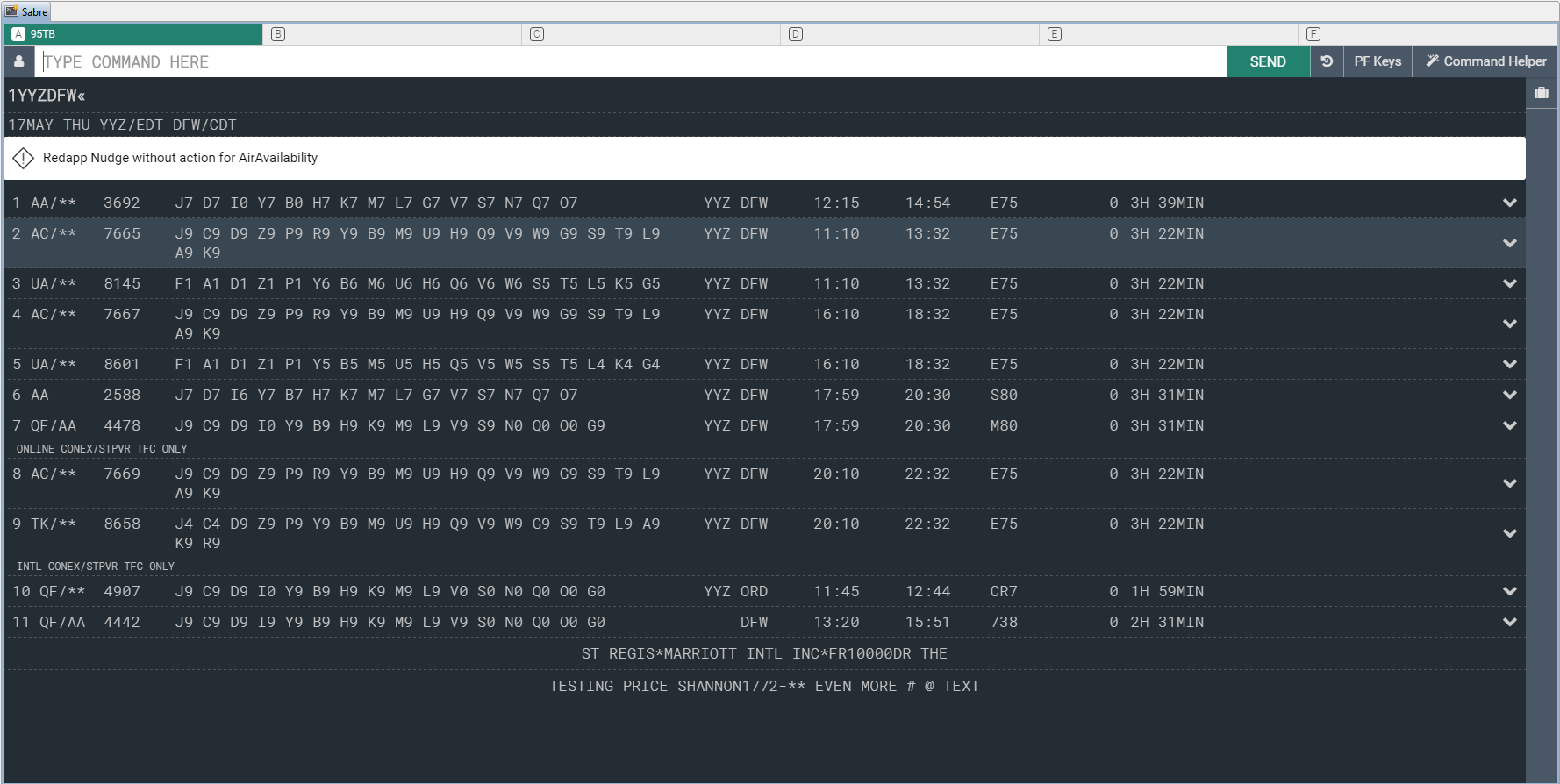Click departure time 17:59 on QF/AA 4478
The height and width of the screenshot is (784, 1560).
[836, 425]
